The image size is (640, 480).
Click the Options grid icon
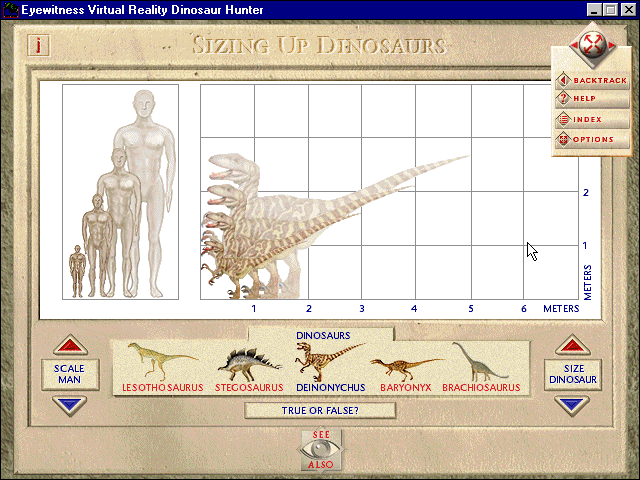564,139
